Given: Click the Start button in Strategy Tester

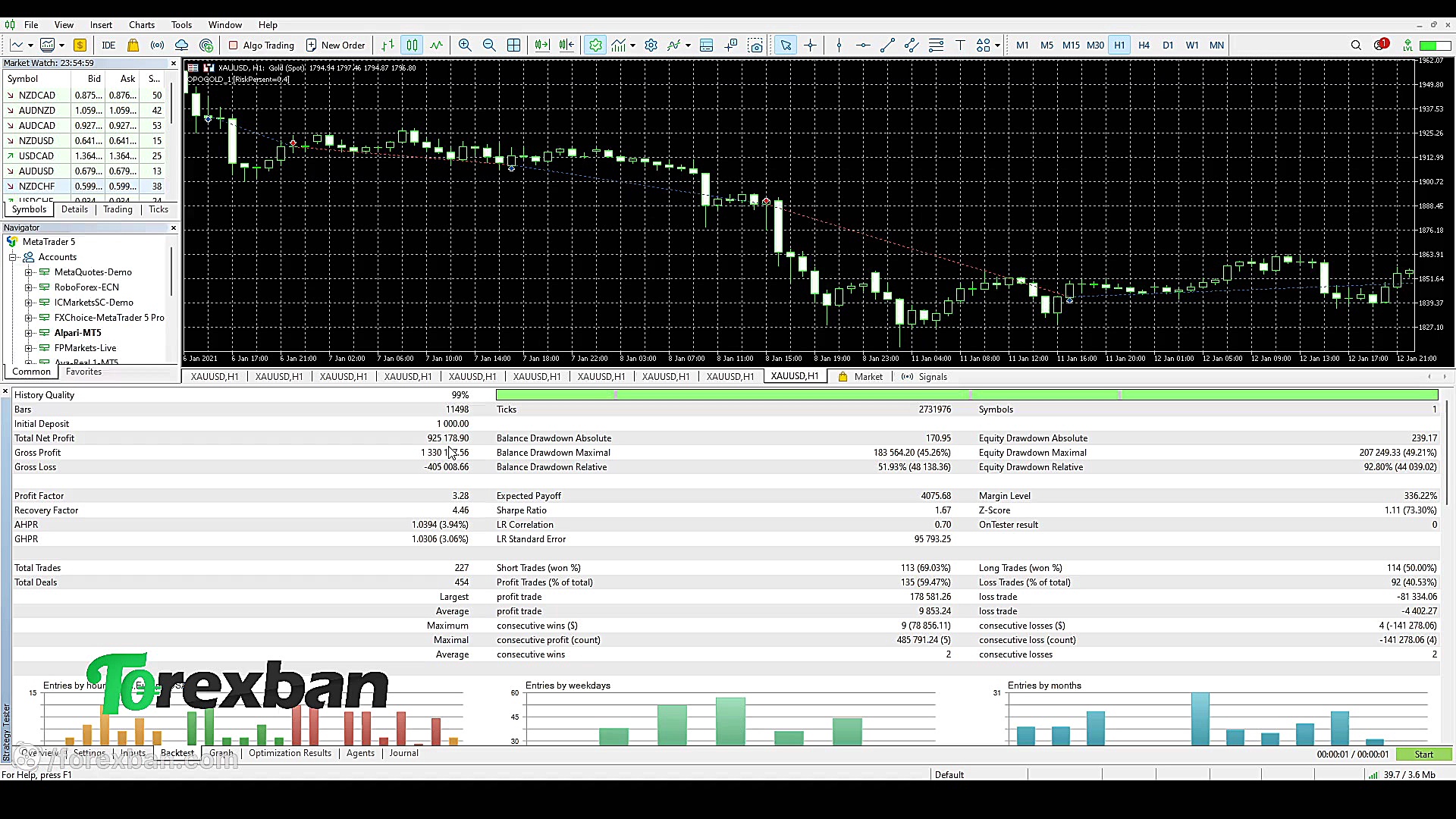Looking at the screenshot, I should click(1423, 755).
